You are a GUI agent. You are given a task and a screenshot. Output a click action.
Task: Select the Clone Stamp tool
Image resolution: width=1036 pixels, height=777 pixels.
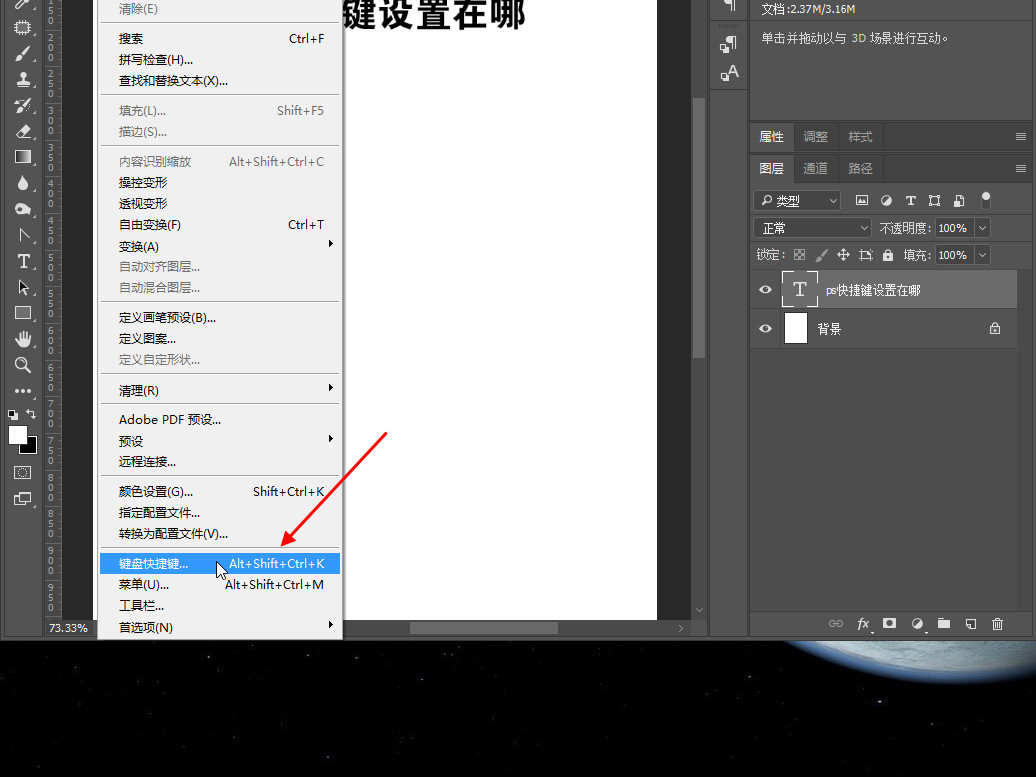[x=22, y=80]
